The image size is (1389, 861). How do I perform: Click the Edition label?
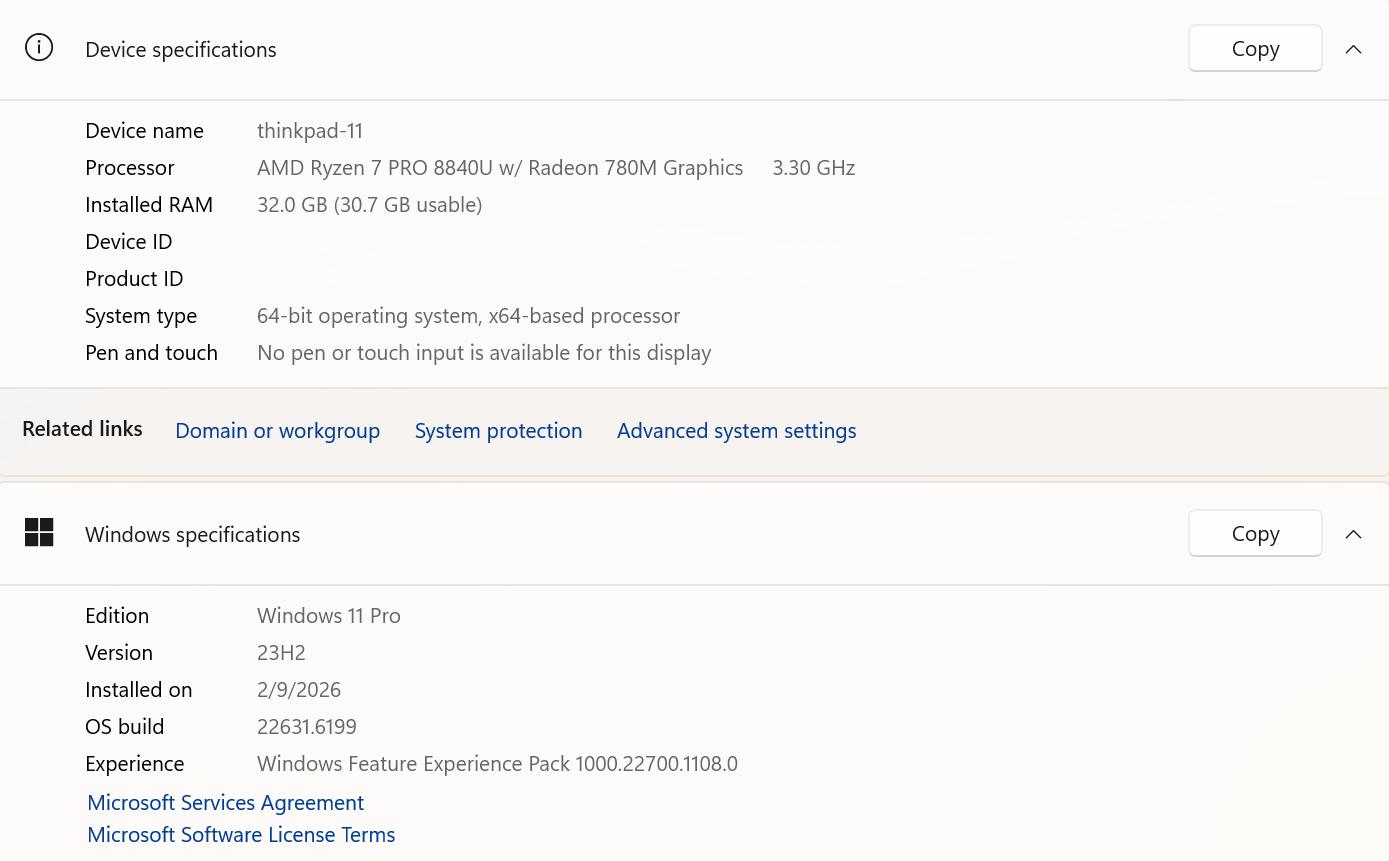pyautogui.click(x=117, y=615)
